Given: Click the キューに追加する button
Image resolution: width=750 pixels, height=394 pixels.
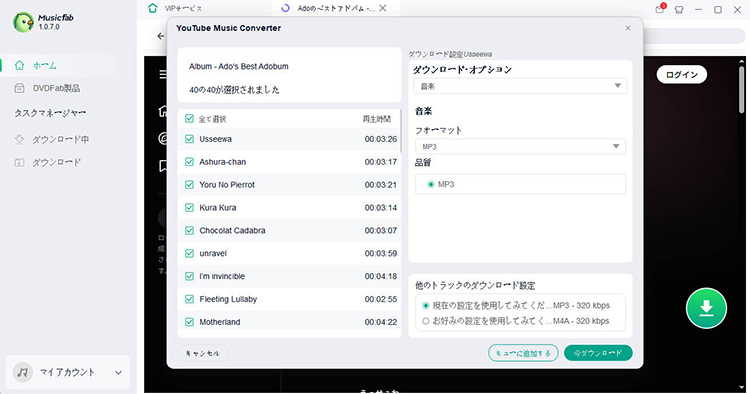Looking at the screenshot, I should (523, 353).
